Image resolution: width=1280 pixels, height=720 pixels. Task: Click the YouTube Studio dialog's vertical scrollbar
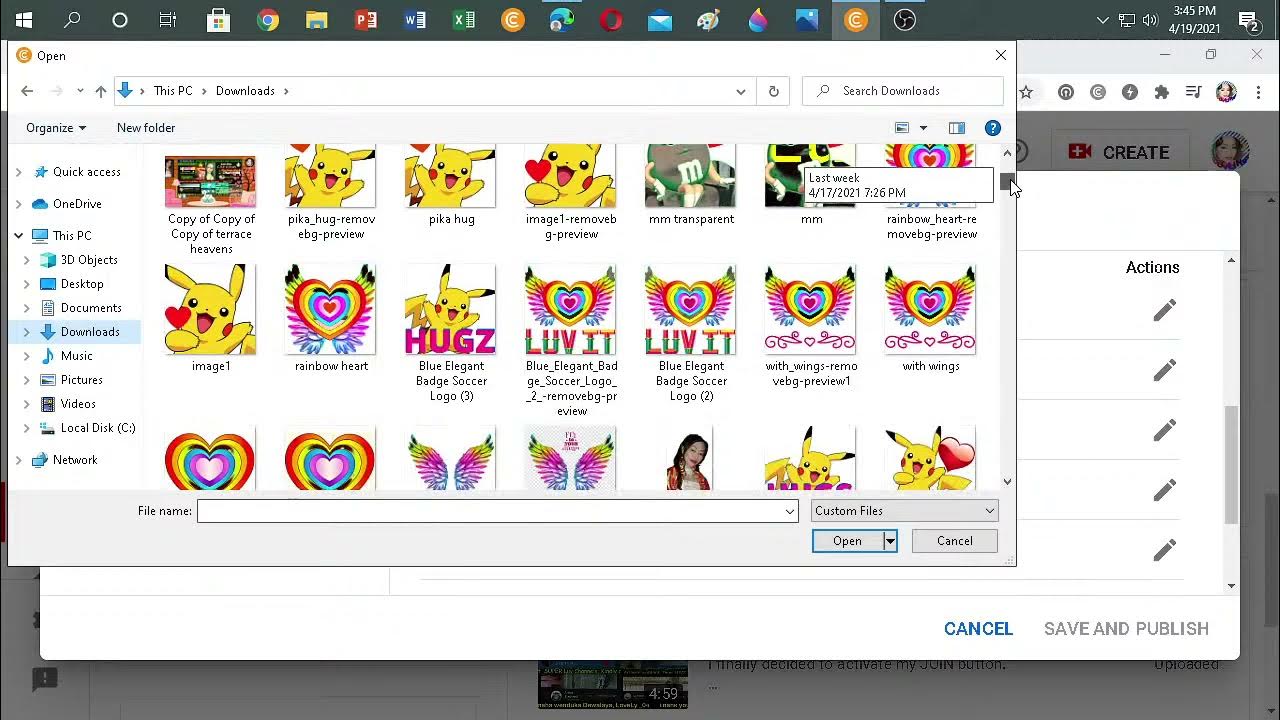coord(1231,464)
